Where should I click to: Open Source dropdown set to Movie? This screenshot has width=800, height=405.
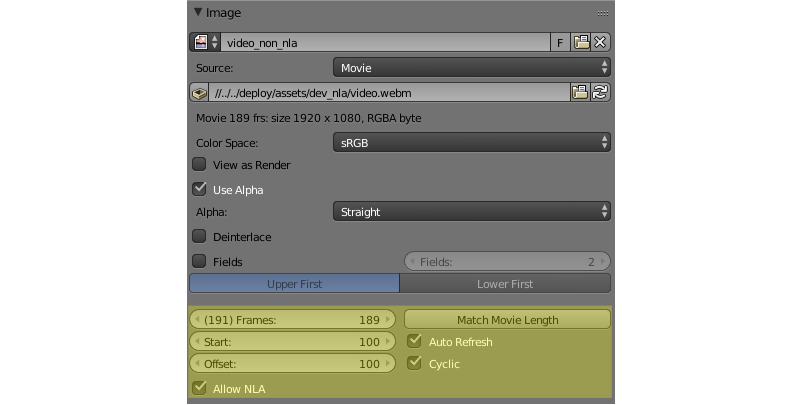coord(471,67)
